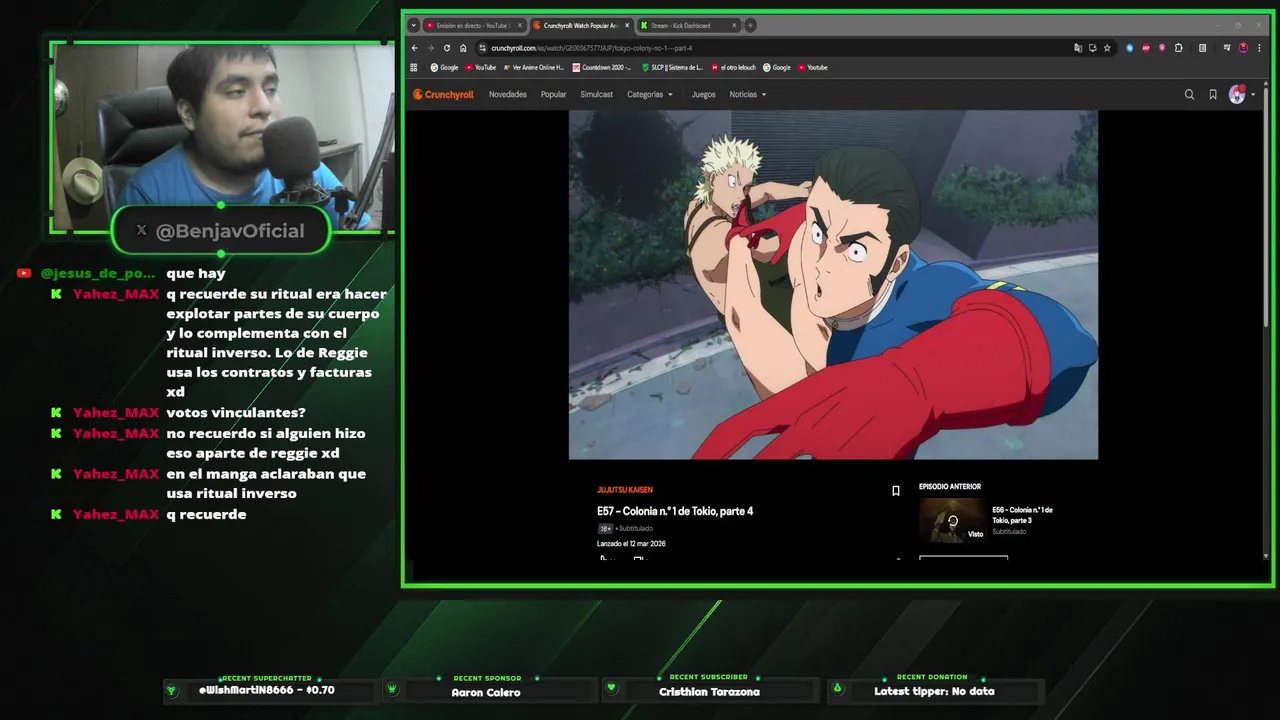Close the Kick Dashboard tab
Screen dimensions: 1280x720
(734, 25)
